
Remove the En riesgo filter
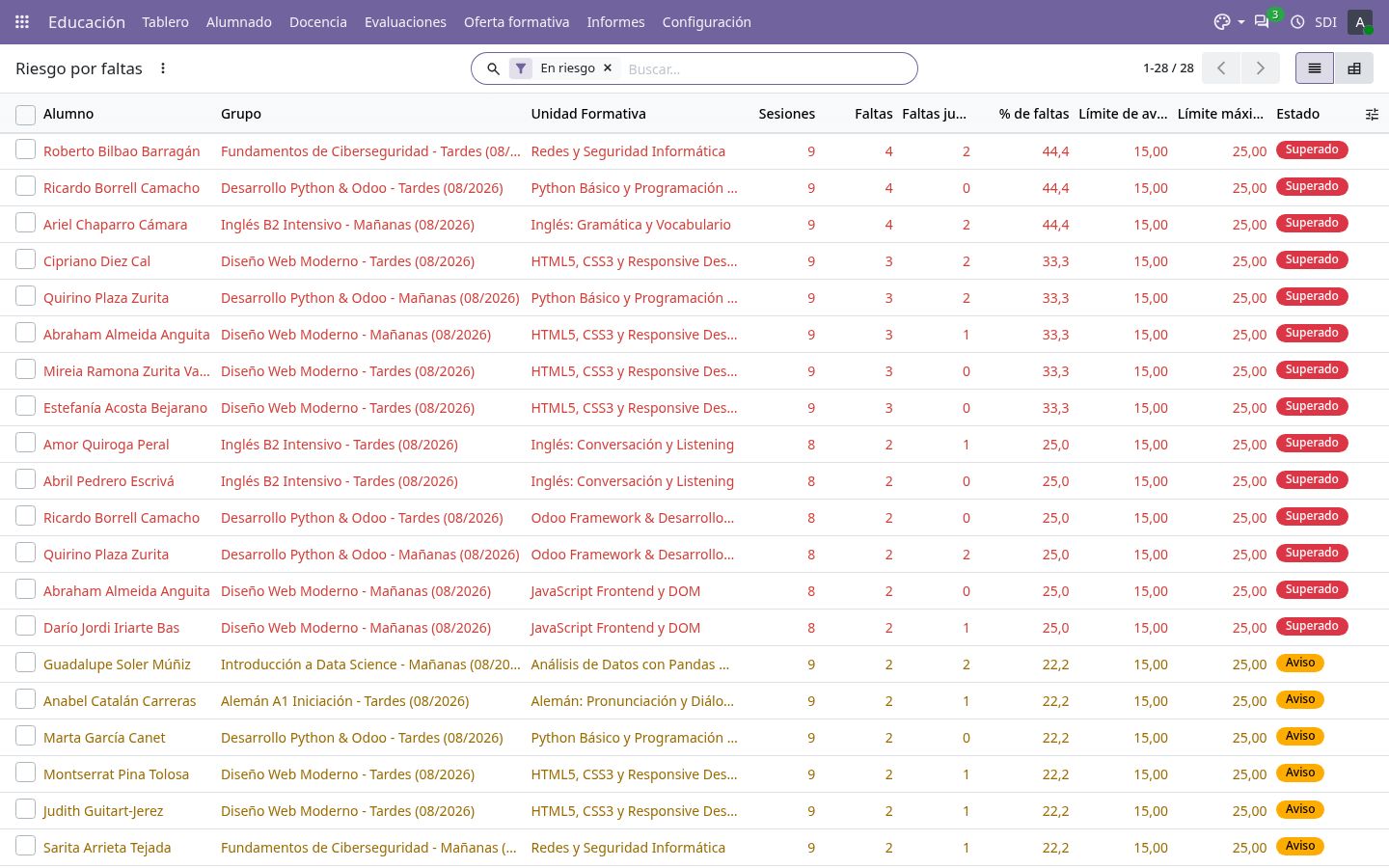click(608, 68)
